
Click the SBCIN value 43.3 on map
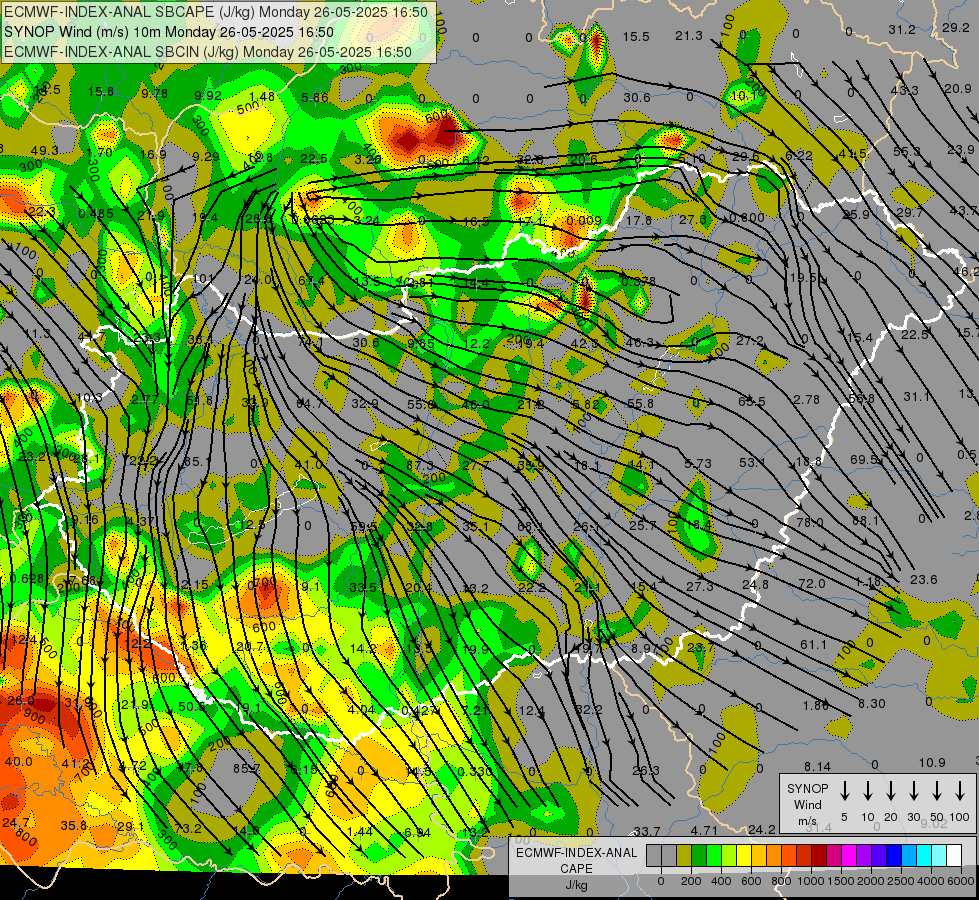pyautogui.click(x=904, y=91)
